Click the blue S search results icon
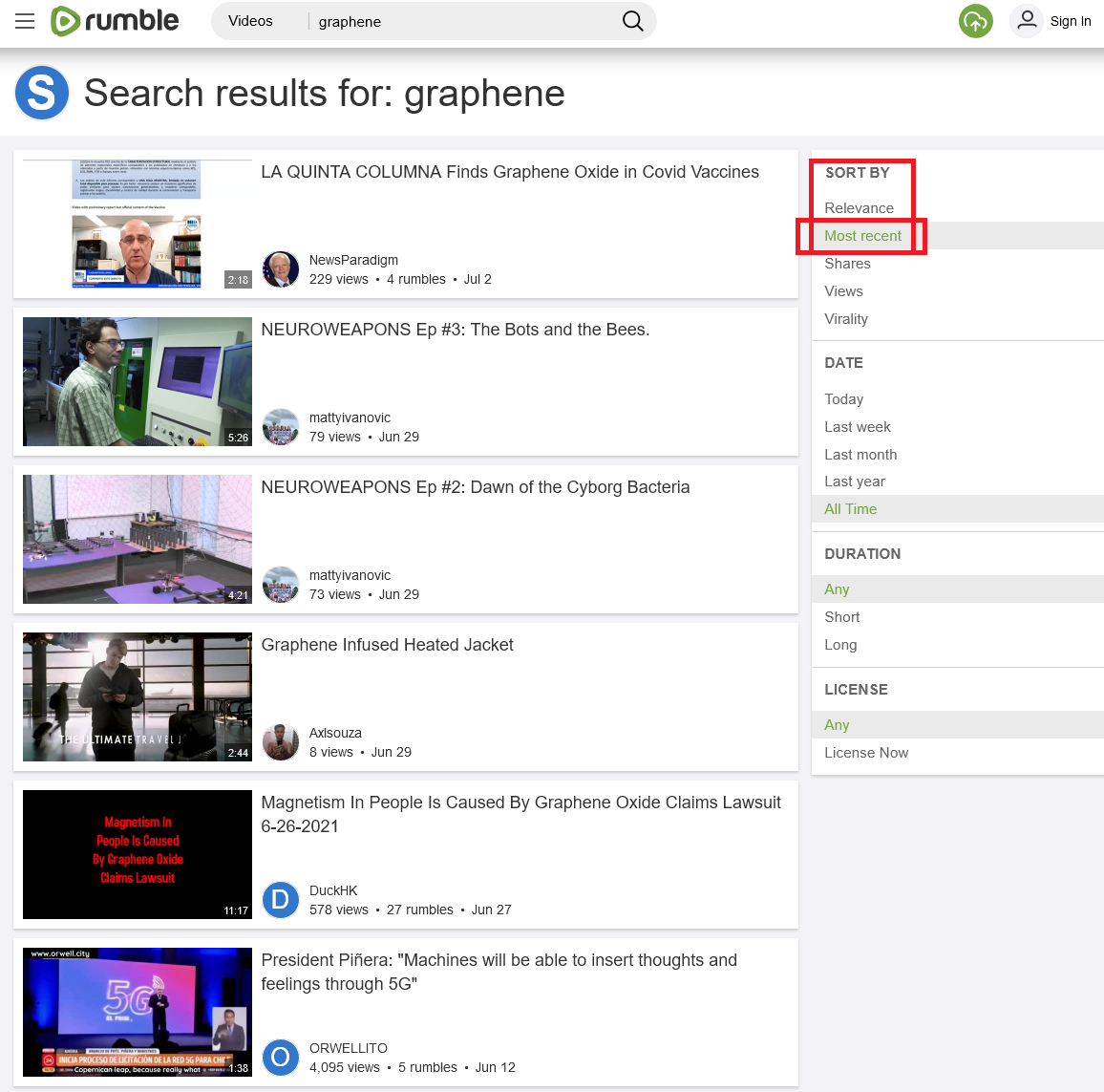This screenshot has width=1104, height=1092. pyautogui.click(x=41, y=93)
